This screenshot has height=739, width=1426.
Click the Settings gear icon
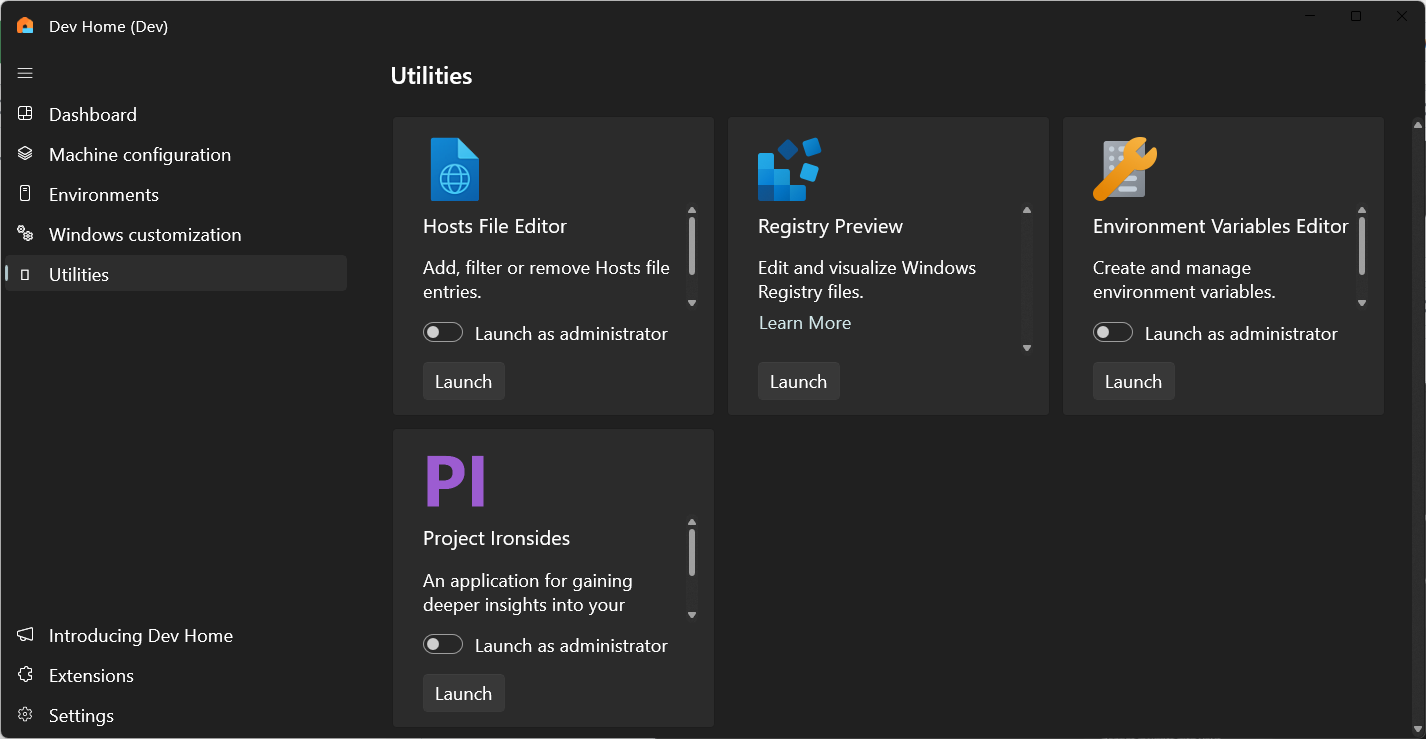pos(25,715)
